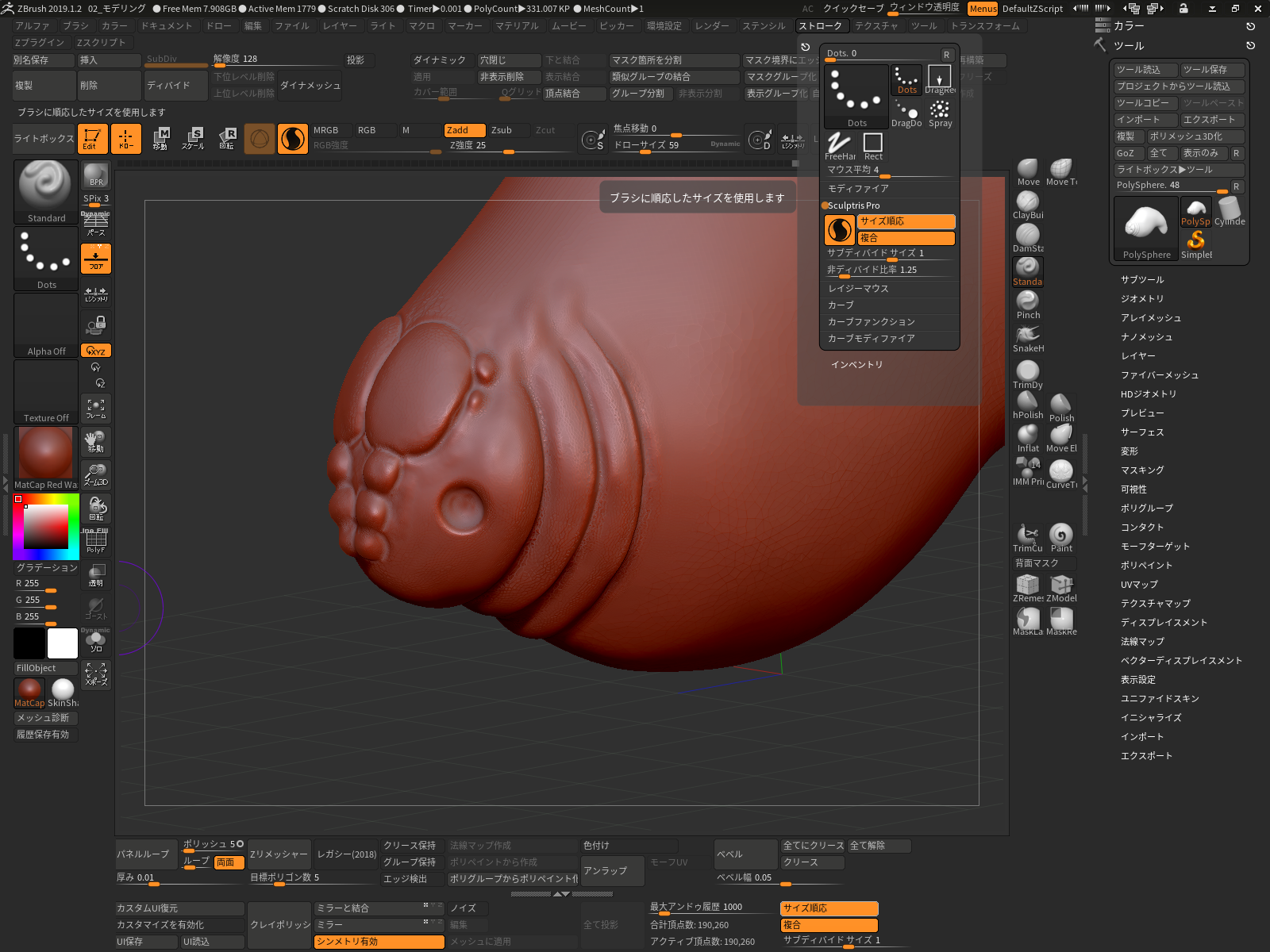This screenshot has height=952, width=1270.
Task: Click the ツール読込 button
Action: [x=1145, y=70]
